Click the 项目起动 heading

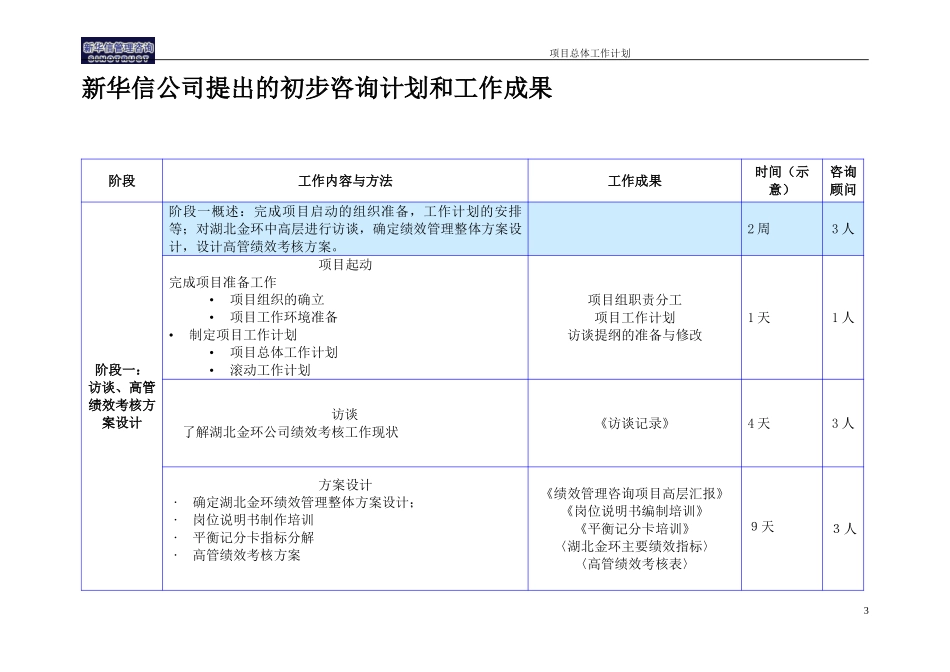(x=345, y=265)
